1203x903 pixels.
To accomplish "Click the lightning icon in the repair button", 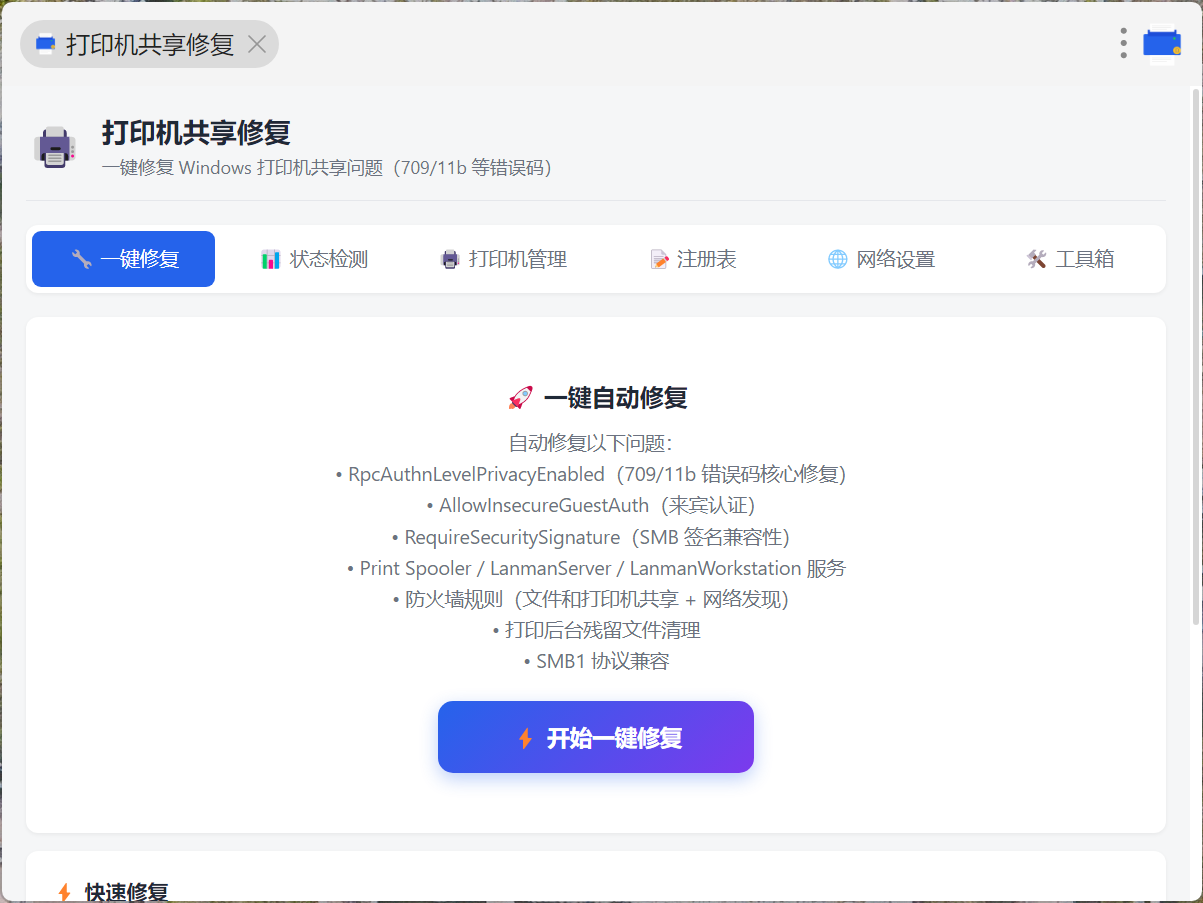I will pyautogui.click(x=525, y=739).
